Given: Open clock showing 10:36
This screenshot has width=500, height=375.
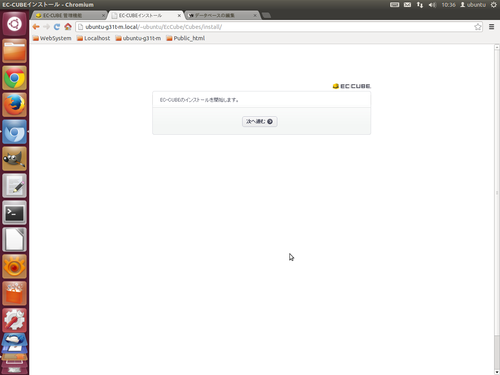Looking at the screenshot, I should pyautogui.click(x=448, y=5).
